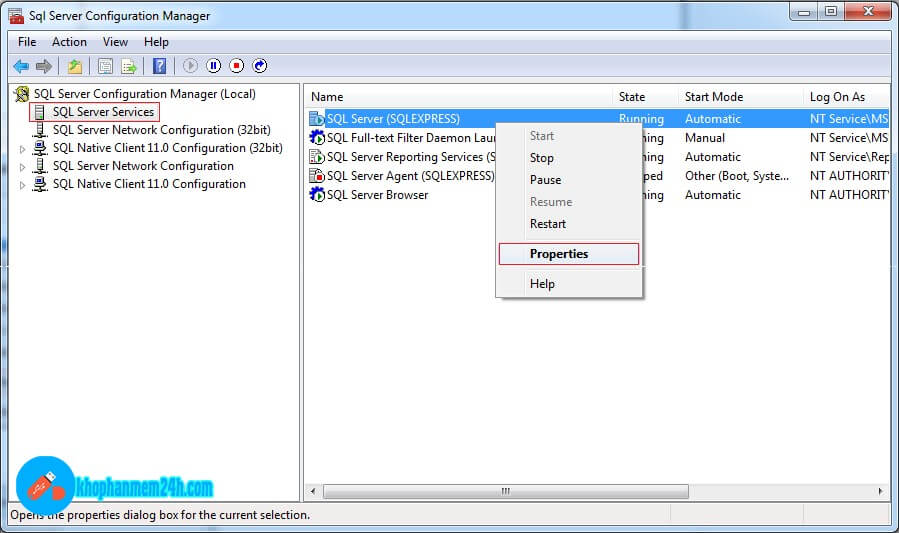
Task: Choose Properties in the context menu
Action: coord(559,254)
